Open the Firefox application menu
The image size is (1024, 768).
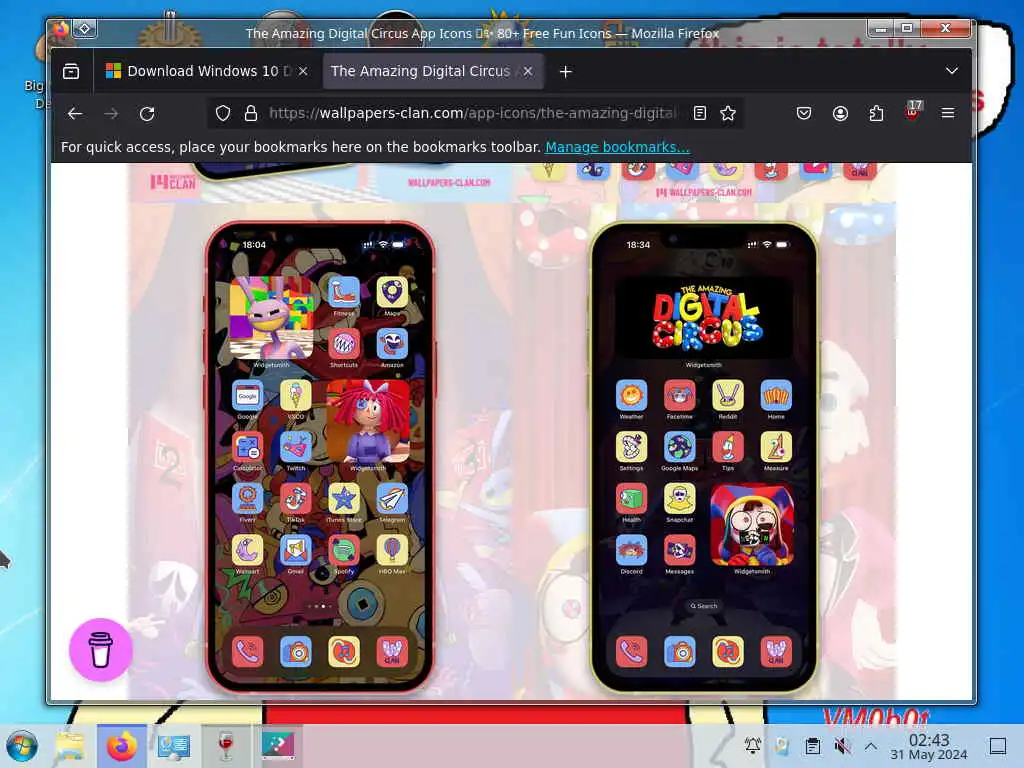coord(948,114)
